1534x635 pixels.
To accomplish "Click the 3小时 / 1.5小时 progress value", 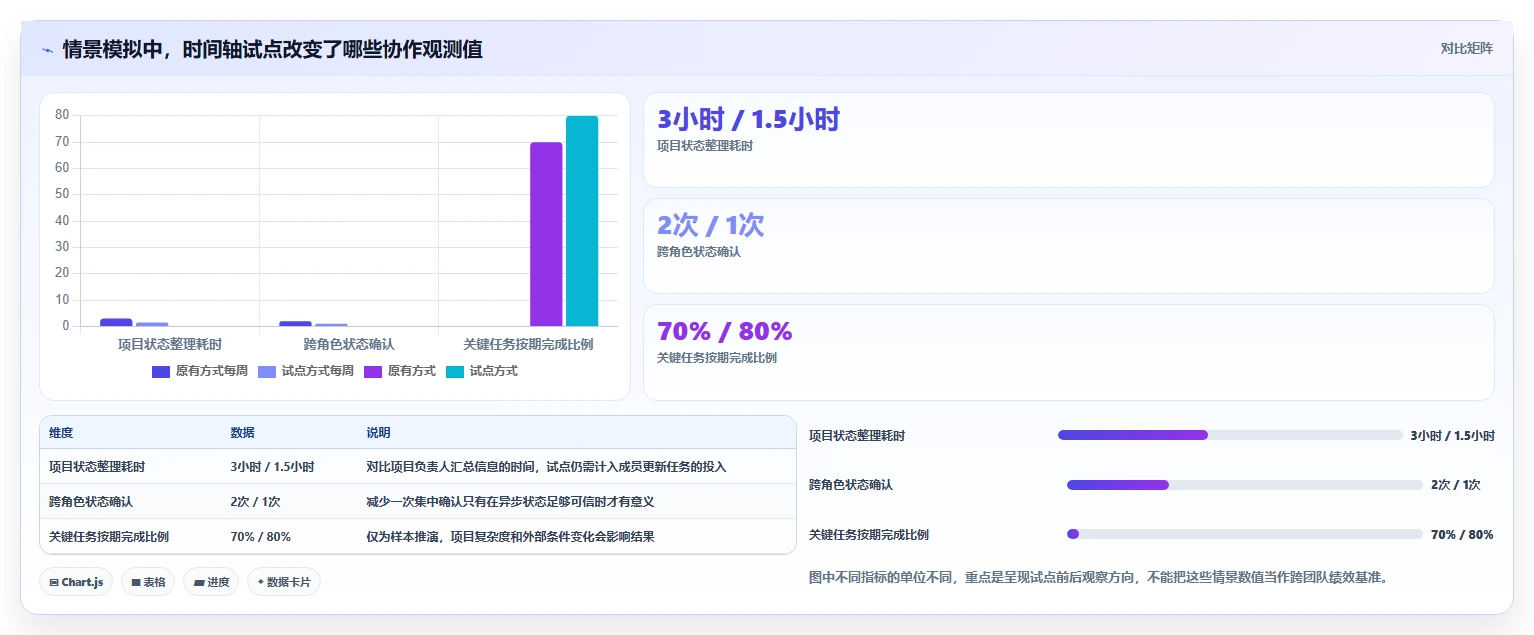I will pos(1452,436).
